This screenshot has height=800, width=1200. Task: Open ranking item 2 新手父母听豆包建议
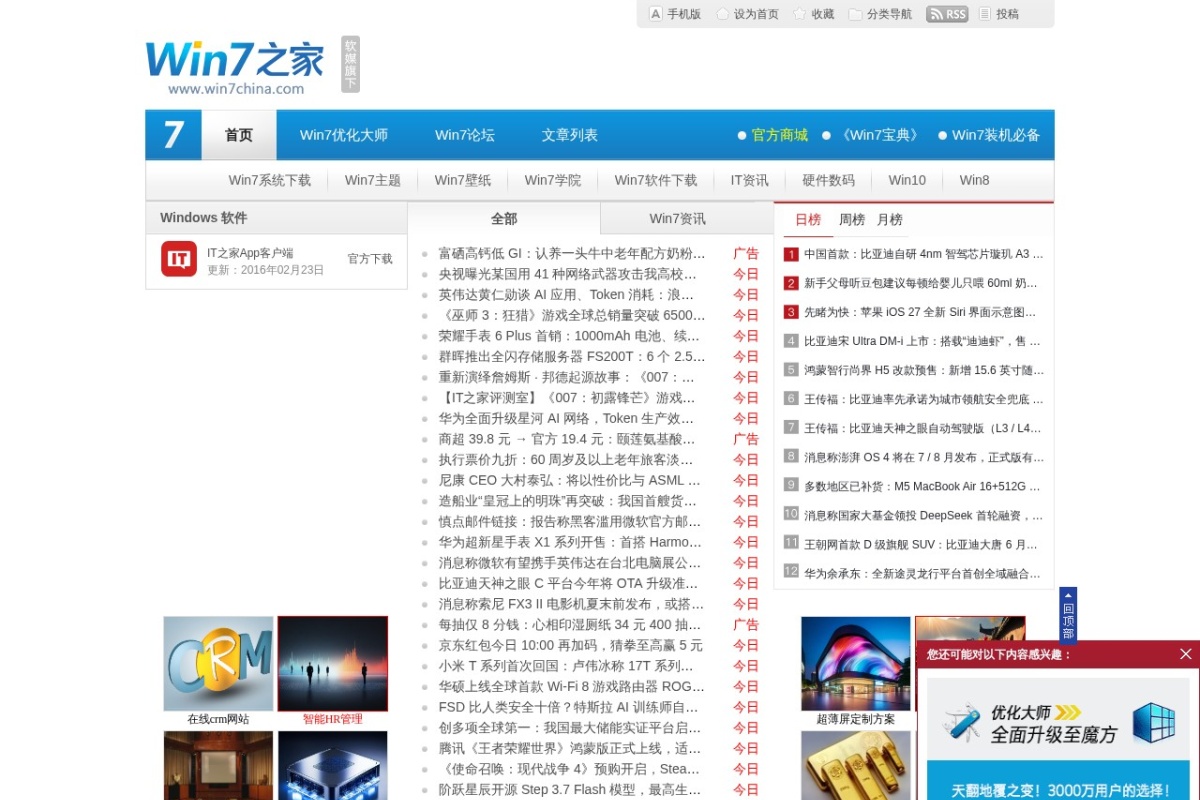click(x=921, y=283)
